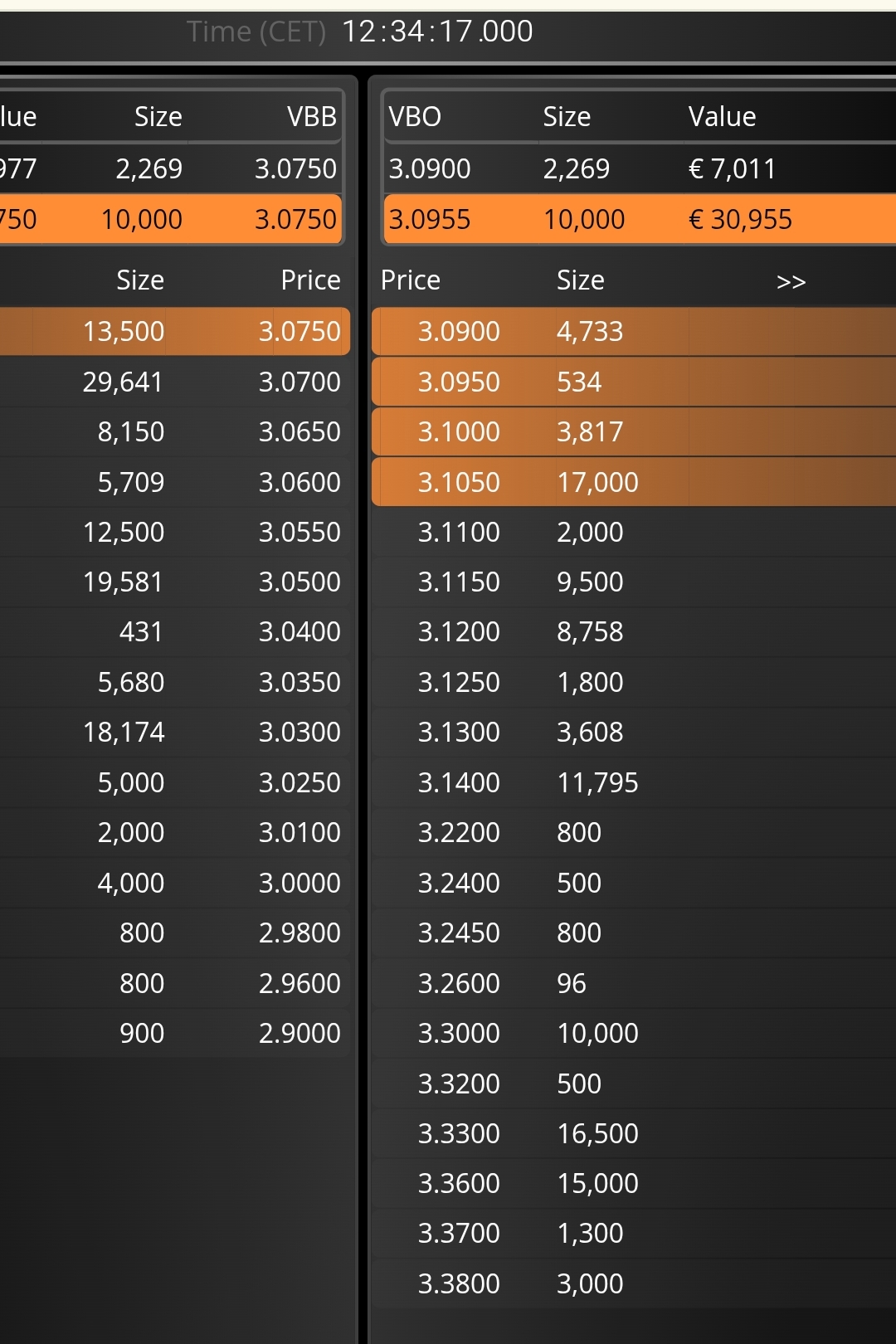This screenshot has height=1344, width=896.
Task: Click the ask price 3.3000 row
Action: (x=634, y=1033)
